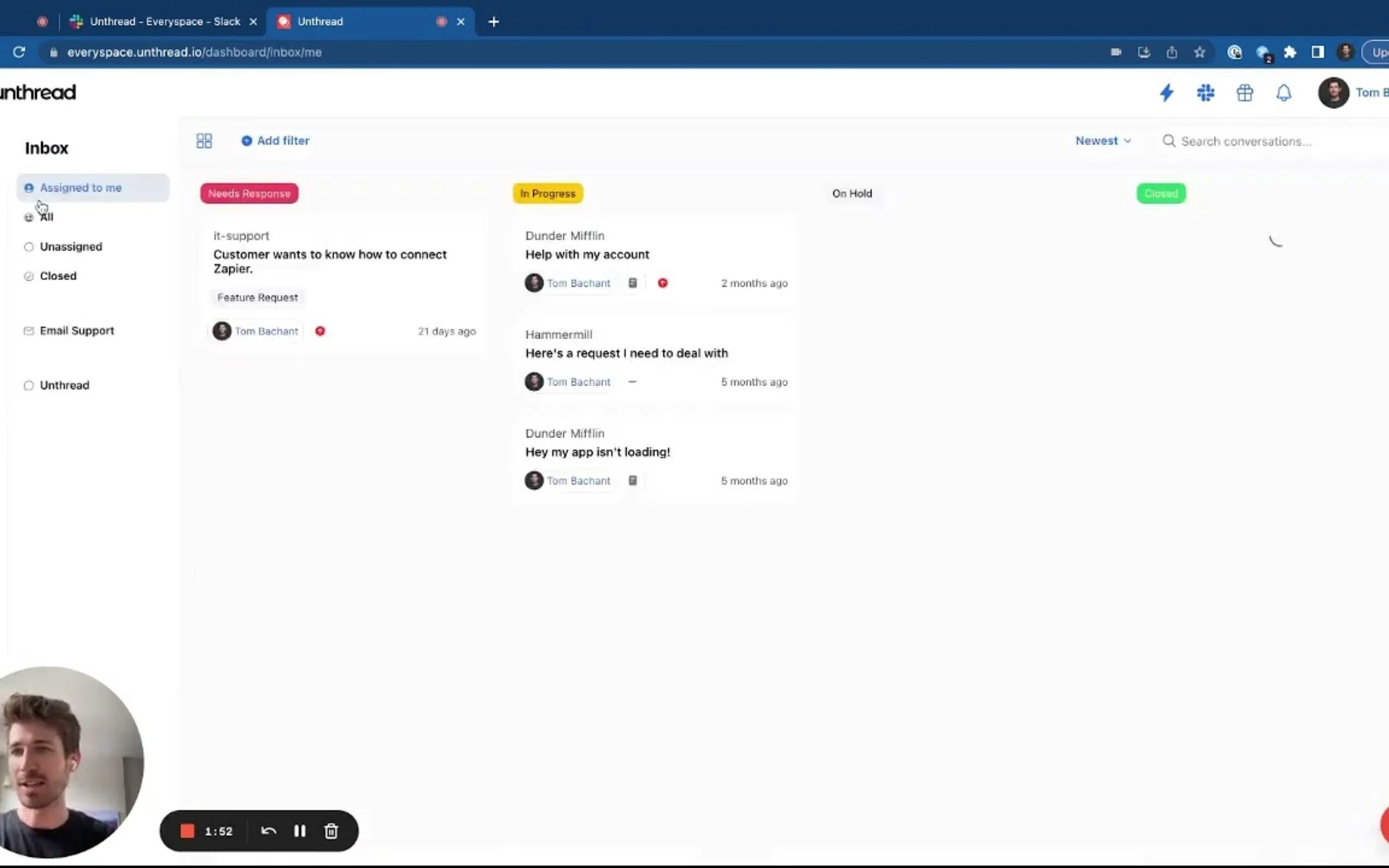Pause the screen recording
1389x868 pixels.
tap(300, 831)
